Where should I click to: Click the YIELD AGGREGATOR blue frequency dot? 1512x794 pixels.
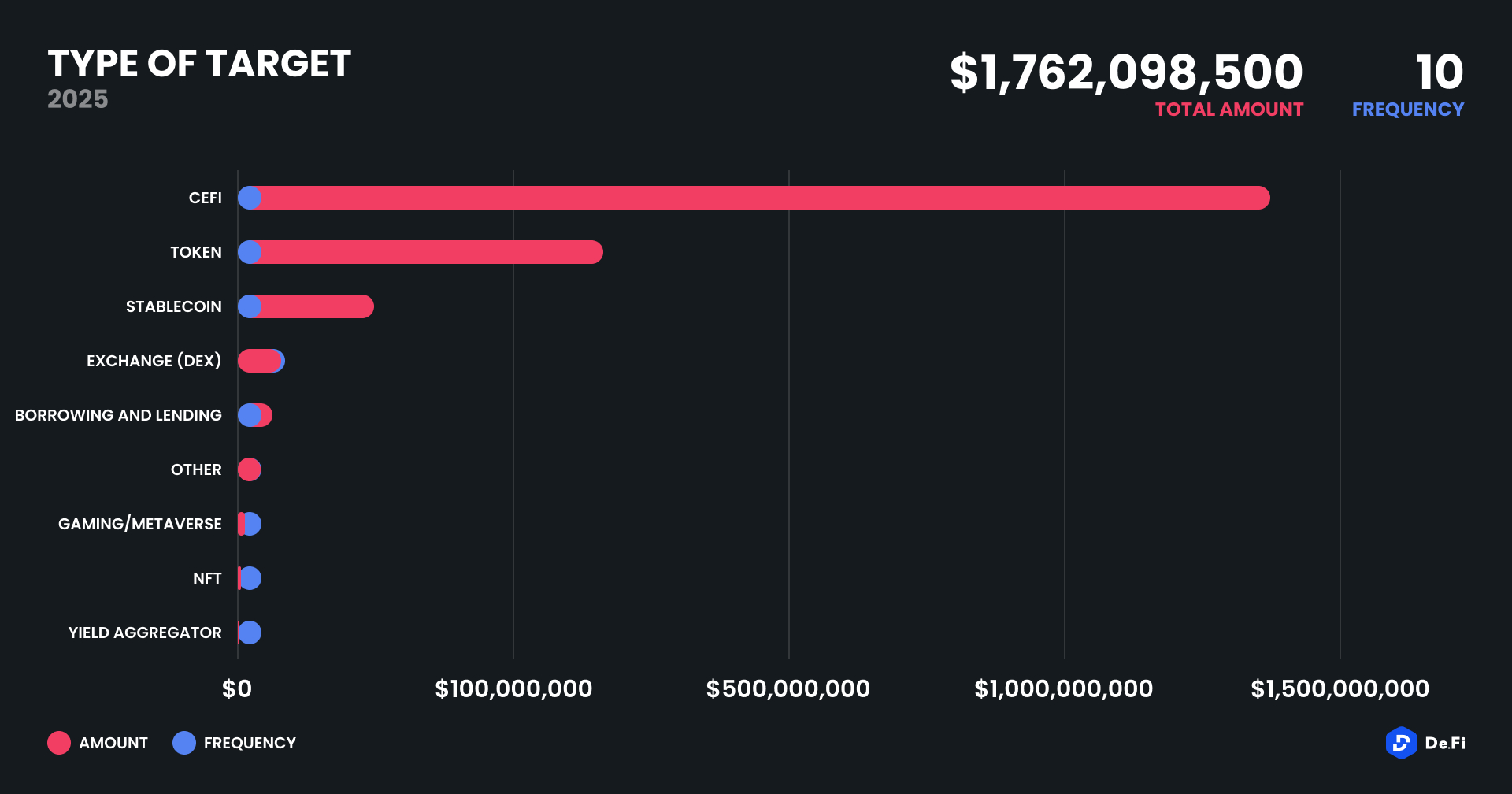[250, 633]
